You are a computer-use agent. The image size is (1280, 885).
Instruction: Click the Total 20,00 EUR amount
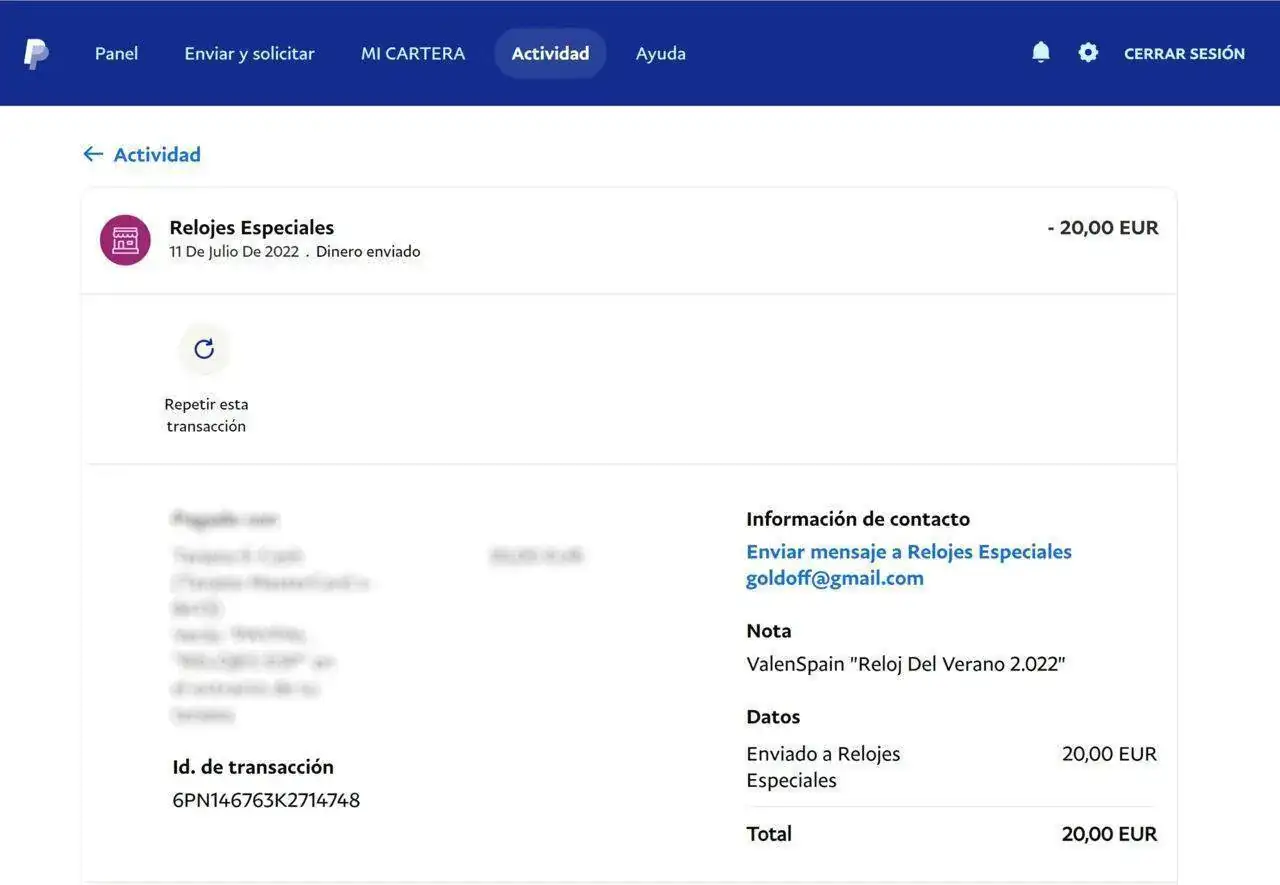[1109, 834]
